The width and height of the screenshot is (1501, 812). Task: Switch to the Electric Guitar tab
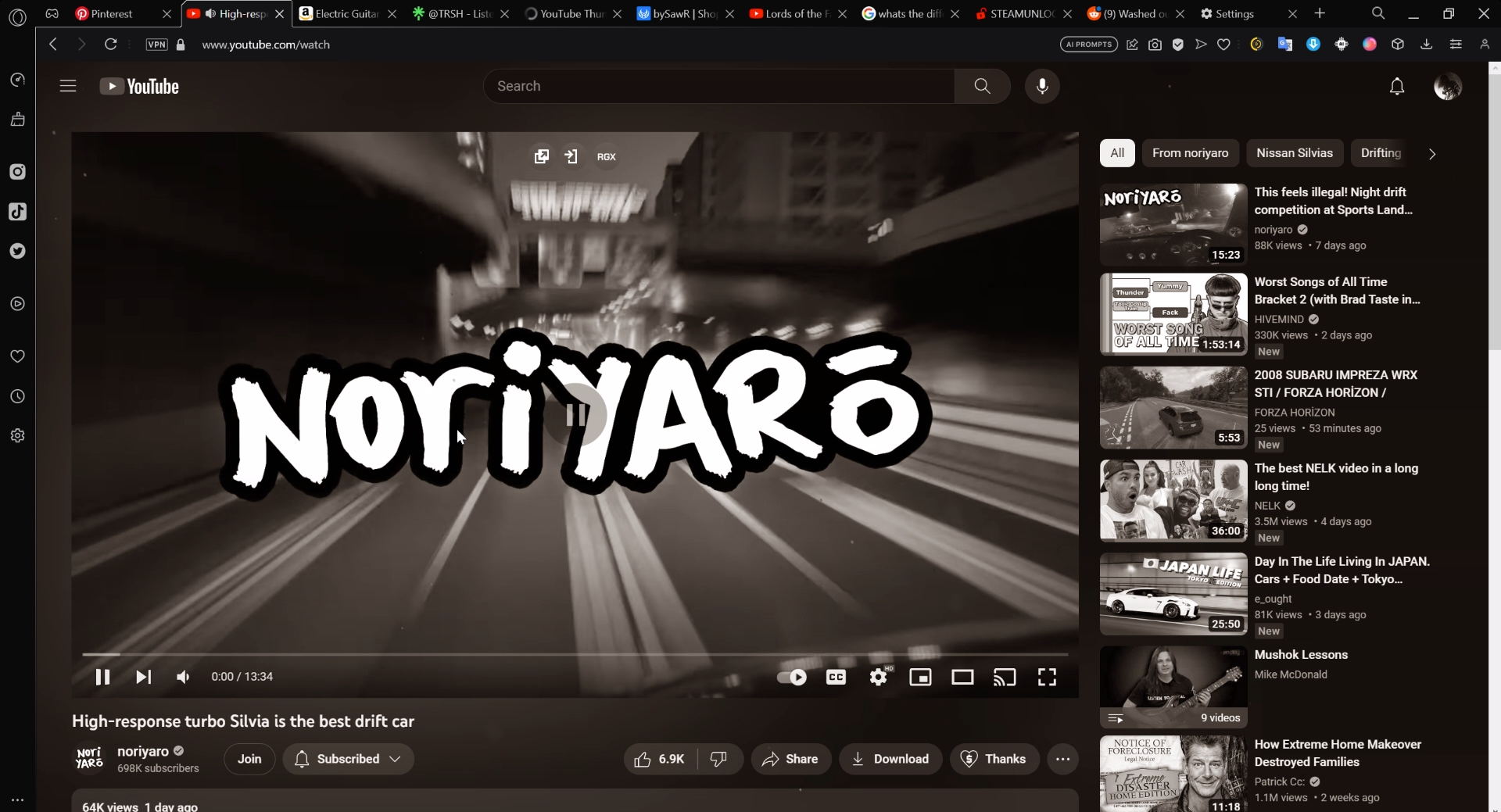[x=346, y=13]
